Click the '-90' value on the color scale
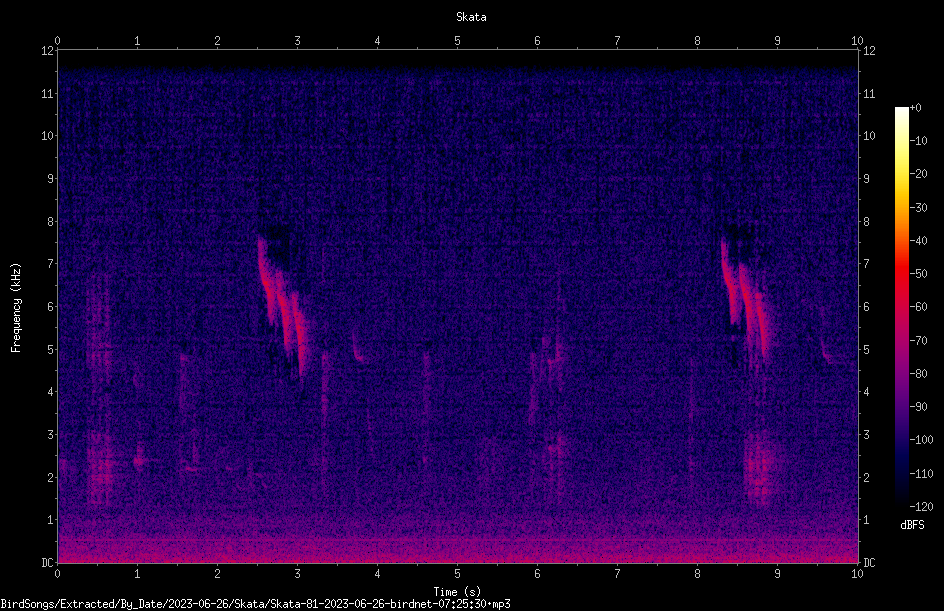This screenshot has width=944, height=611. click(x=918, y=407)
